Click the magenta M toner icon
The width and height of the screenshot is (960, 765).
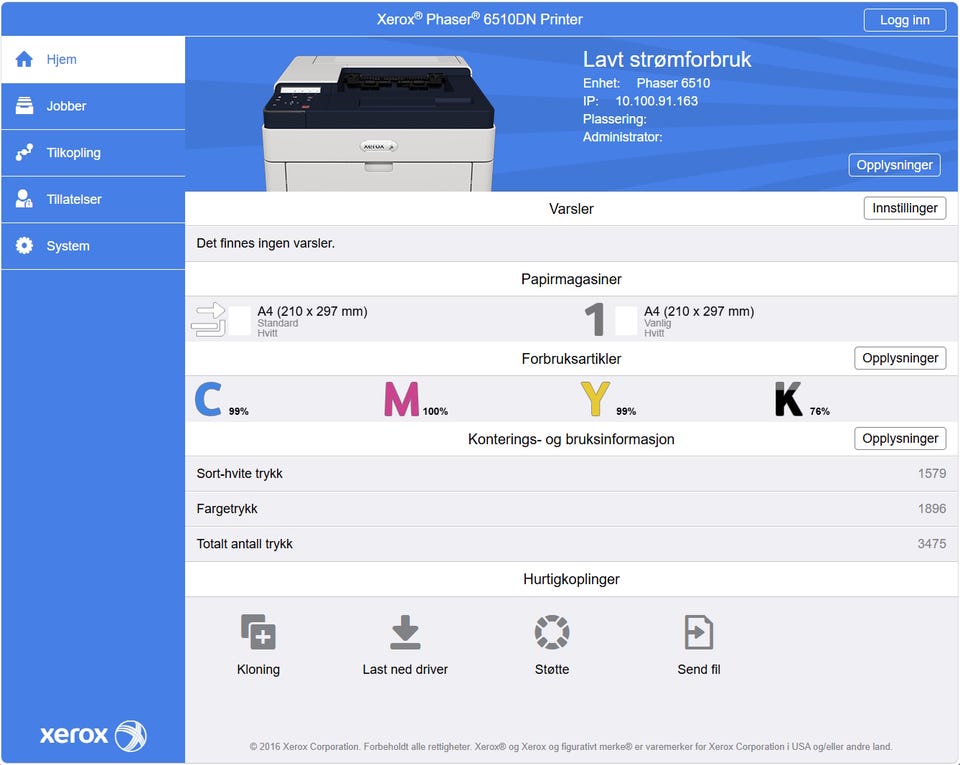pos(402,399)
